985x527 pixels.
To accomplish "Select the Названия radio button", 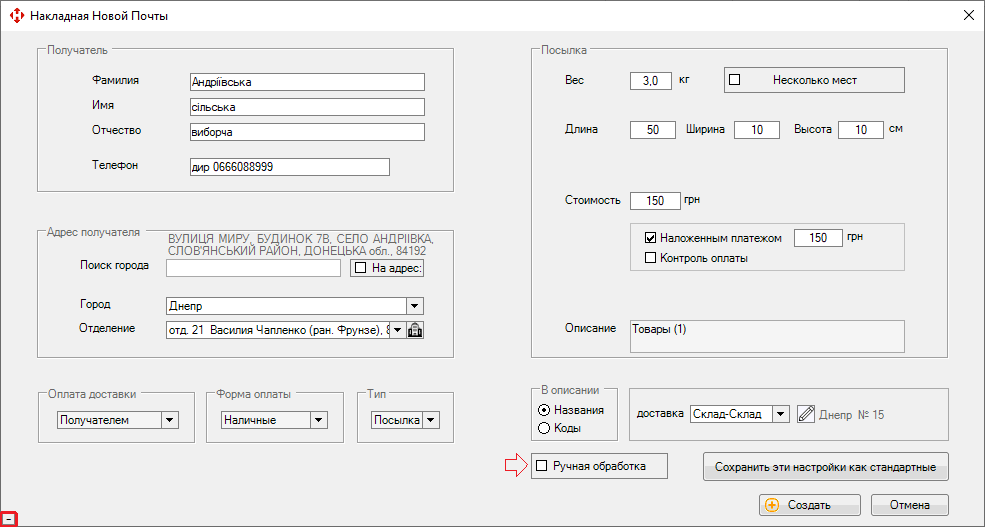I will 544,410.
